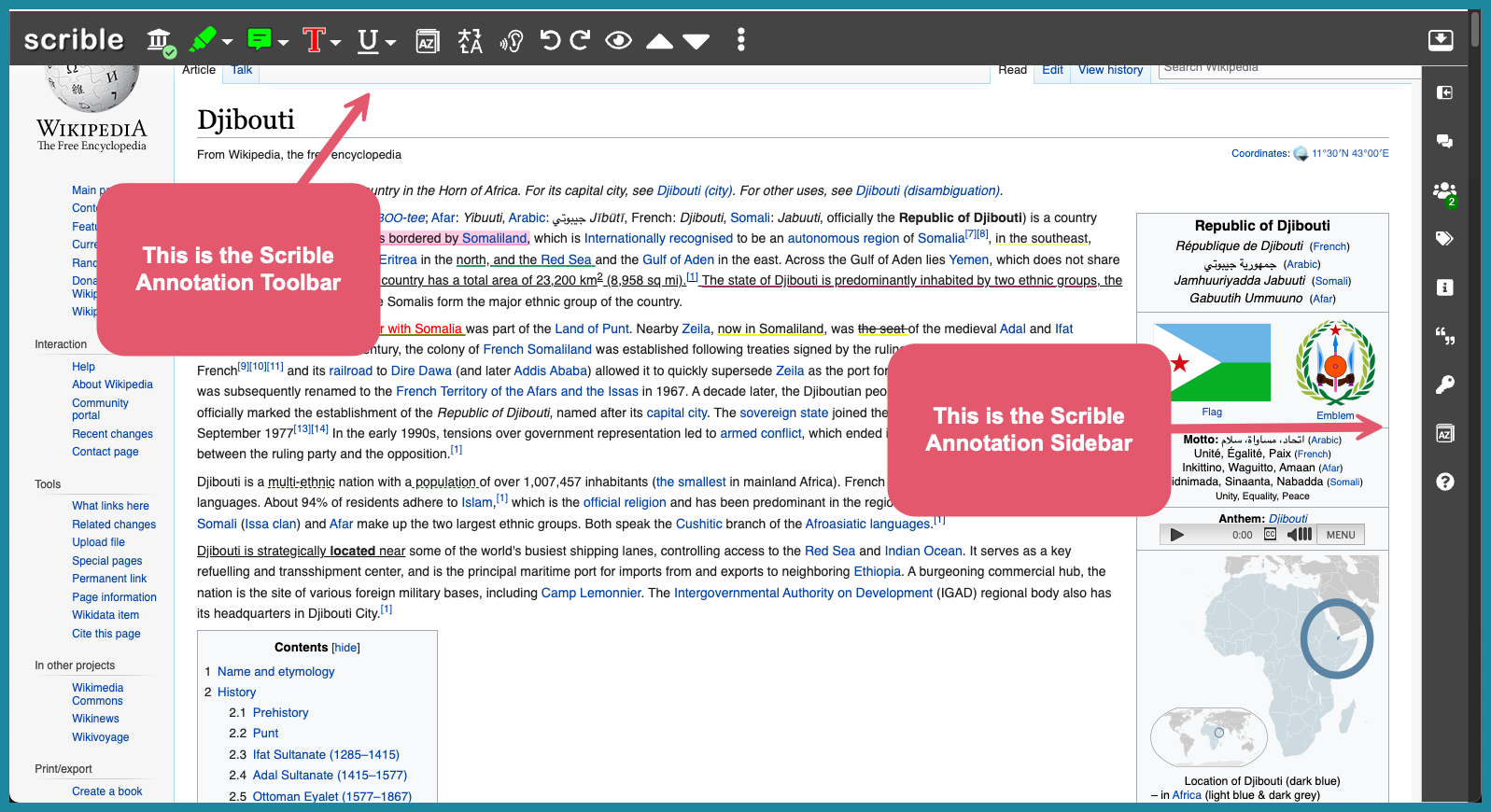Open the comment note options dropdown arrow
The width and height of the screenshot is (1491, 812).
(284, 42)
